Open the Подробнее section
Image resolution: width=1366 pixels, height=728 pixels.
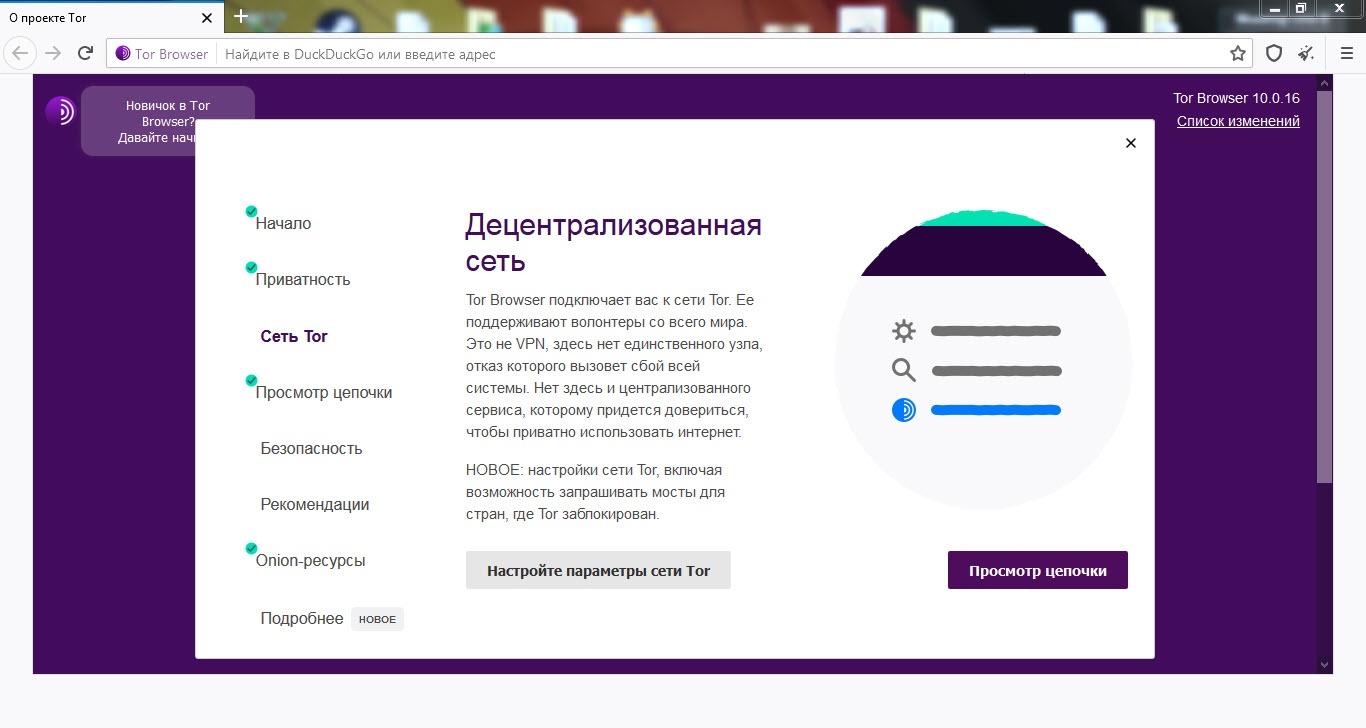(302, 619)
